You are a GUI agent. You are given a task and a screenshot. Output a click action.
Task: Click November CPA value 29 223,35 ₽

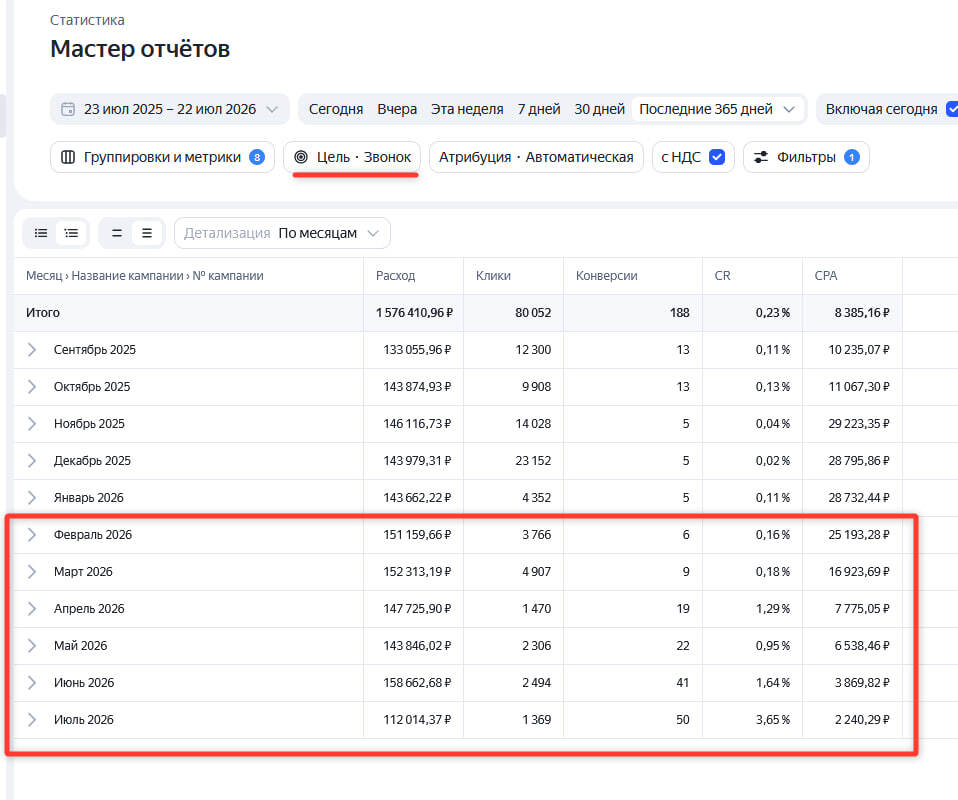(859, 424)
